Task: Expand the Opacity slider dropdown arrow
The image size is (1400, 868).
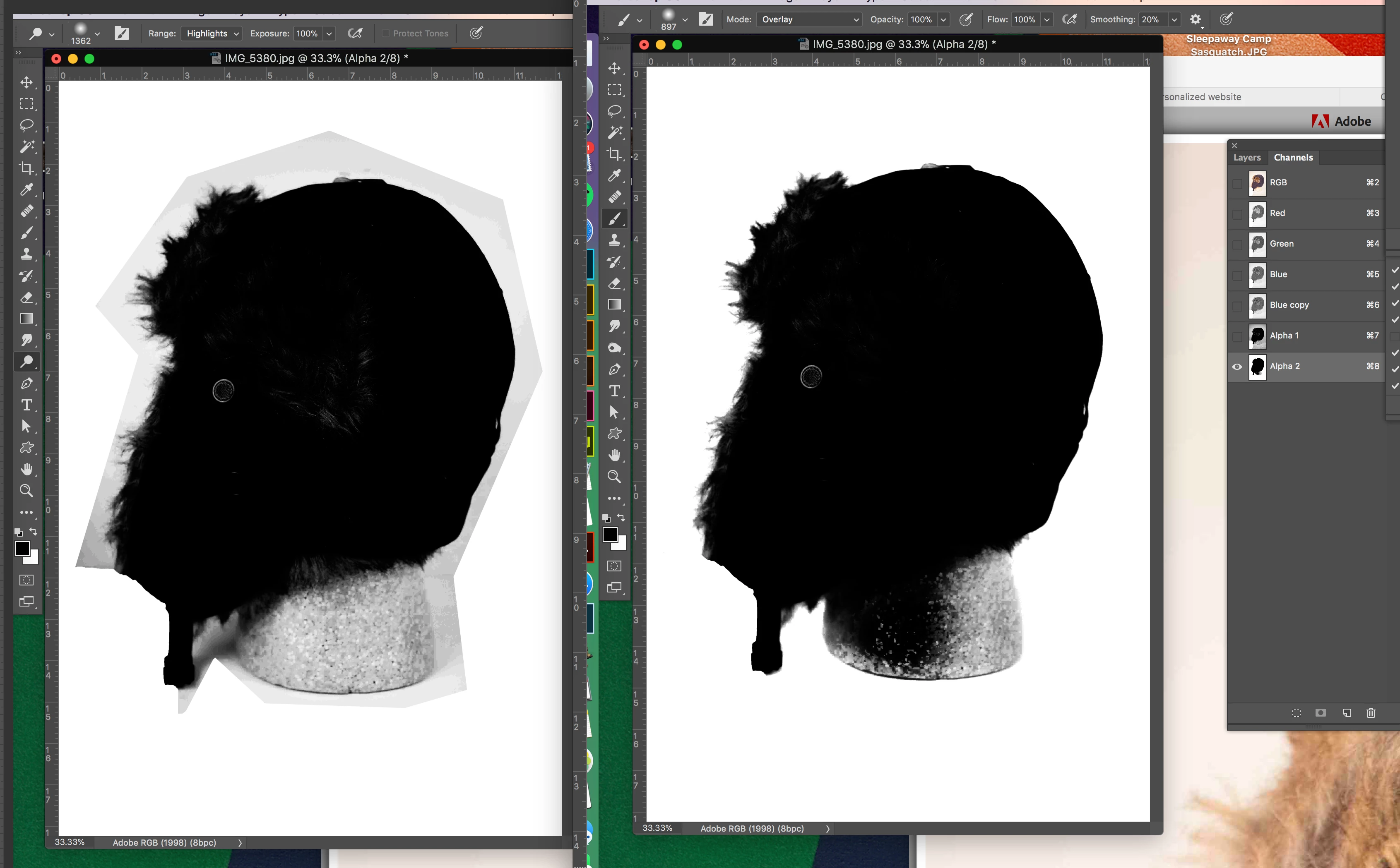Action: pos(943,19)
